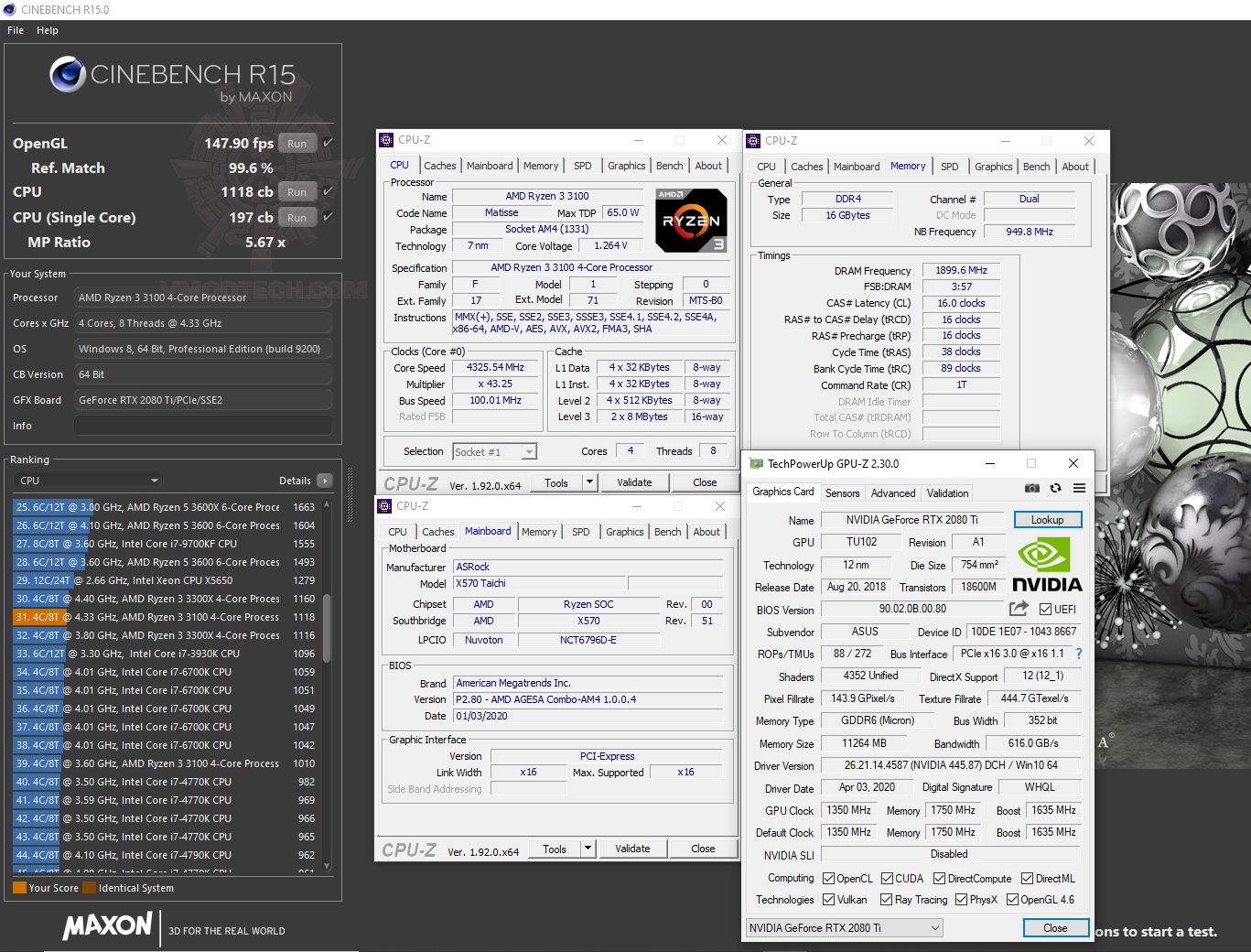Click the Info input field in Your System

coord(202,426)
